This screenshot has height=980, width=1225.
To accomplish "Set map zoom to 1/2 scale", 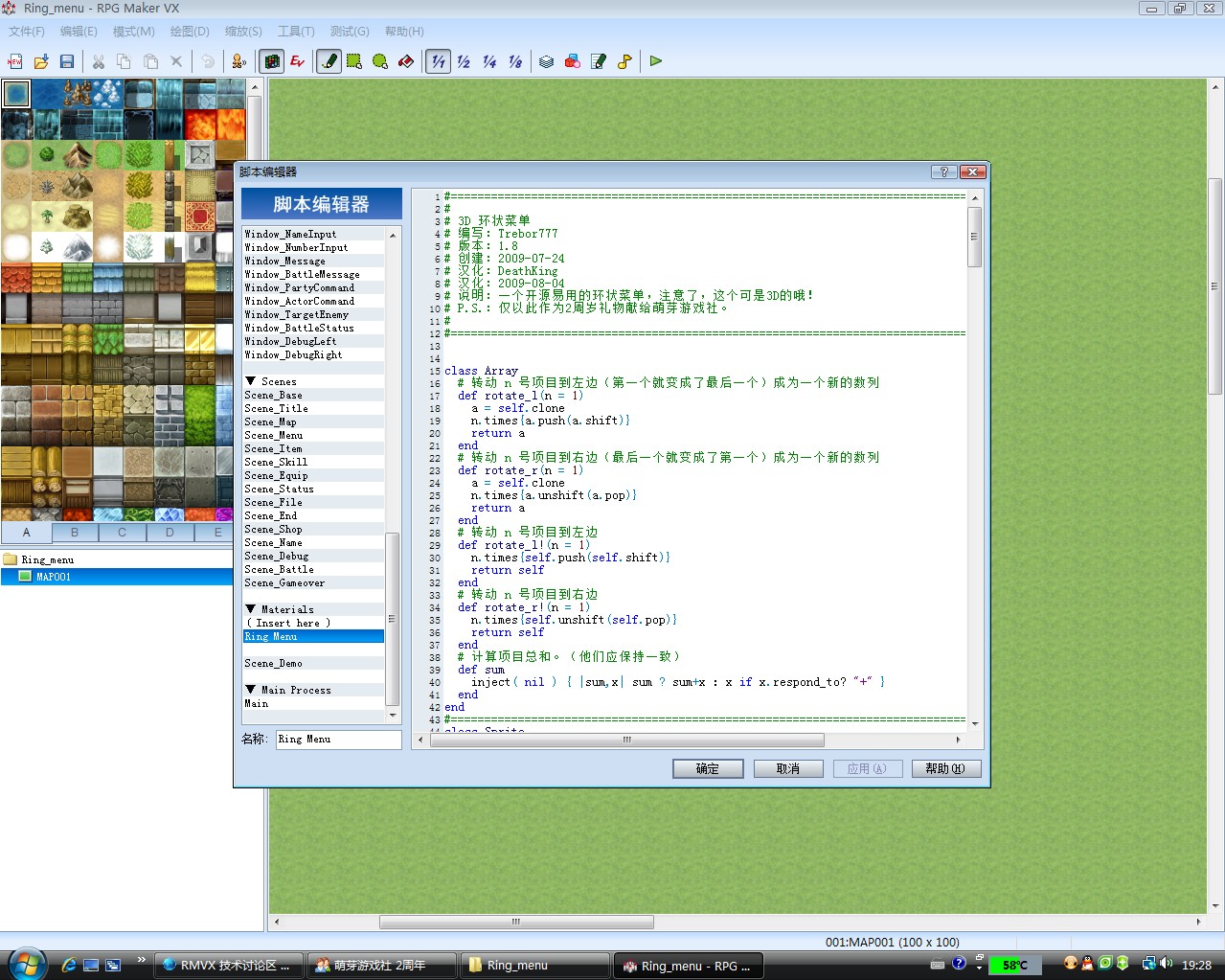I will 464,61.
